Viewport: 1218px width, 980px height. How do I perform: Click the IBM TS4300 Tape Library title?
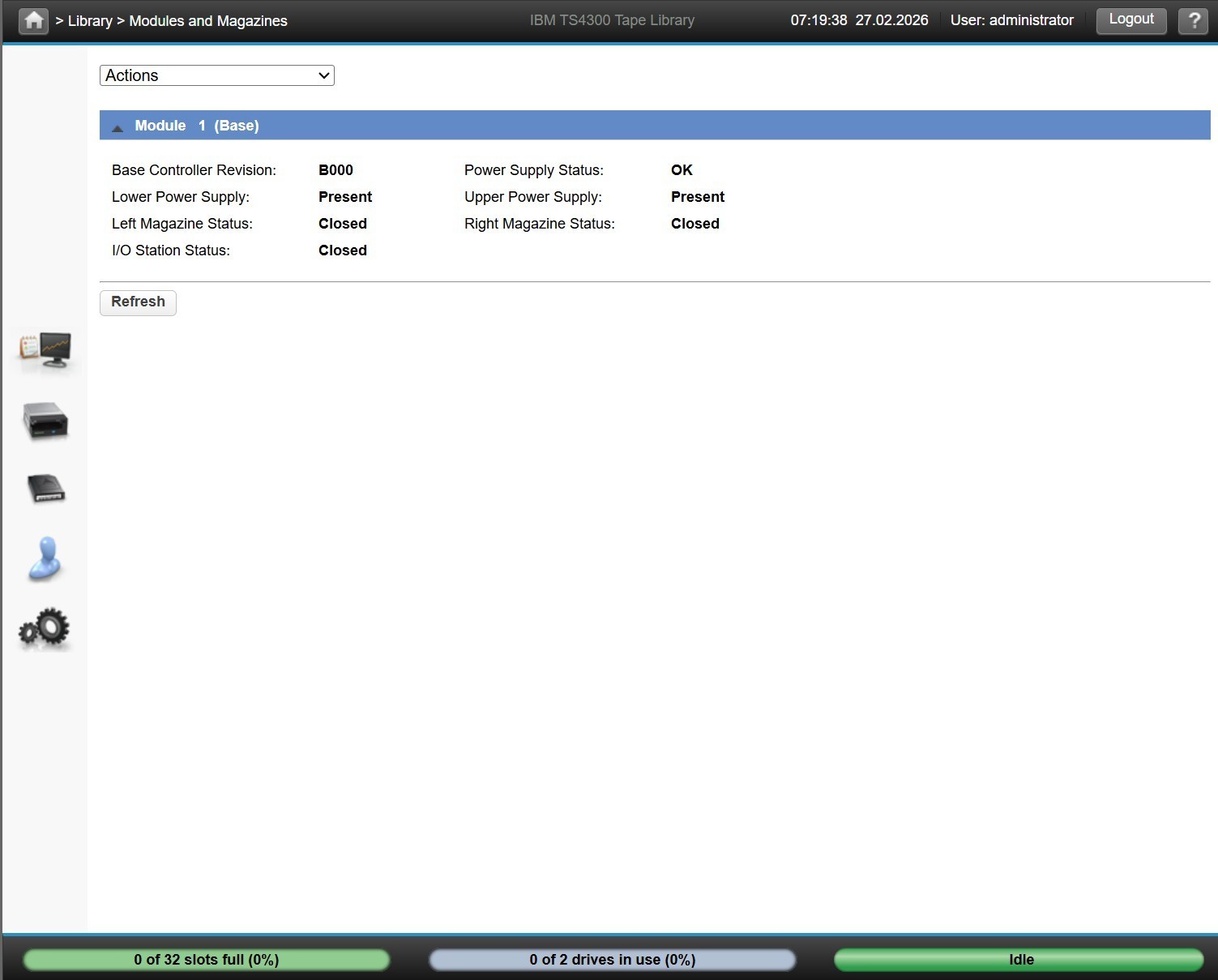click(x=612, y=20)
